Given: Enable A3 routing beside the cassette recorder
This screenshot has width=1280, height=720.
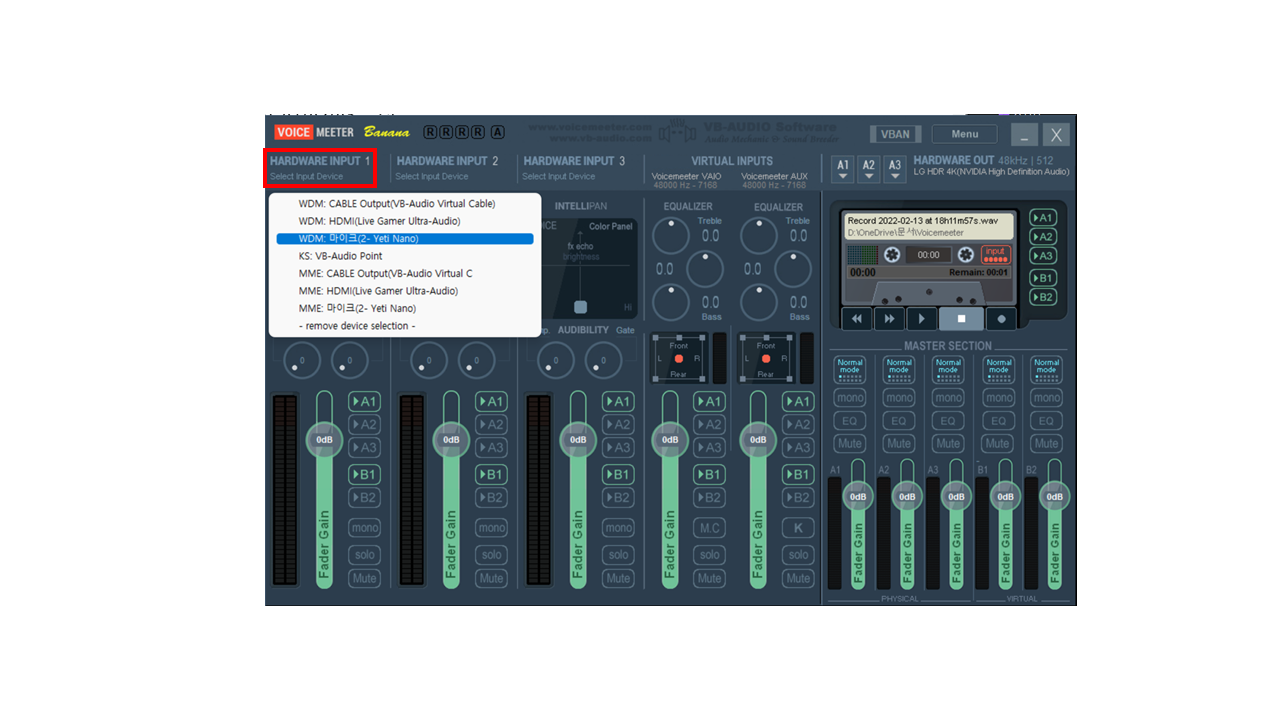Looking at the screenshot, I should point(1043,256).
